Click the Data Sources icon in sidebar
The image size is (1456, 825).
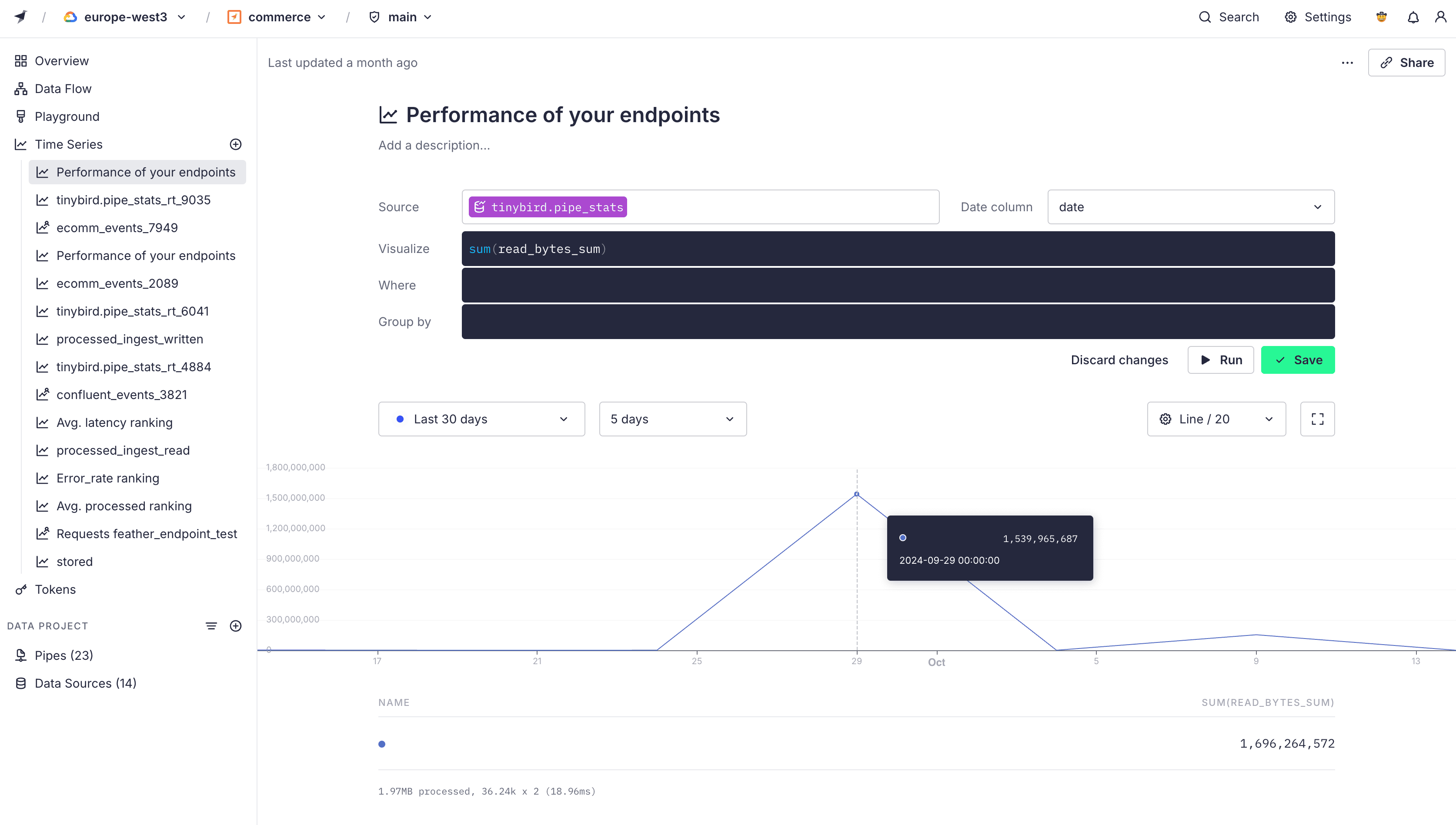[20, 683]
